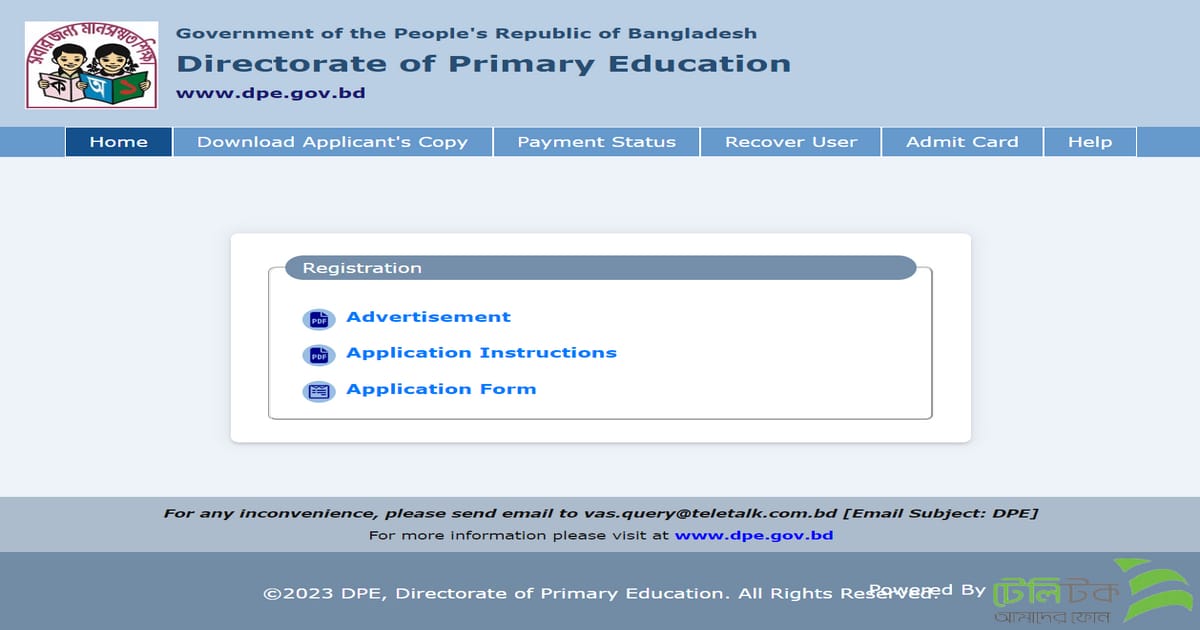Open Download Applicant's Copy page

[x=332, y=142]
